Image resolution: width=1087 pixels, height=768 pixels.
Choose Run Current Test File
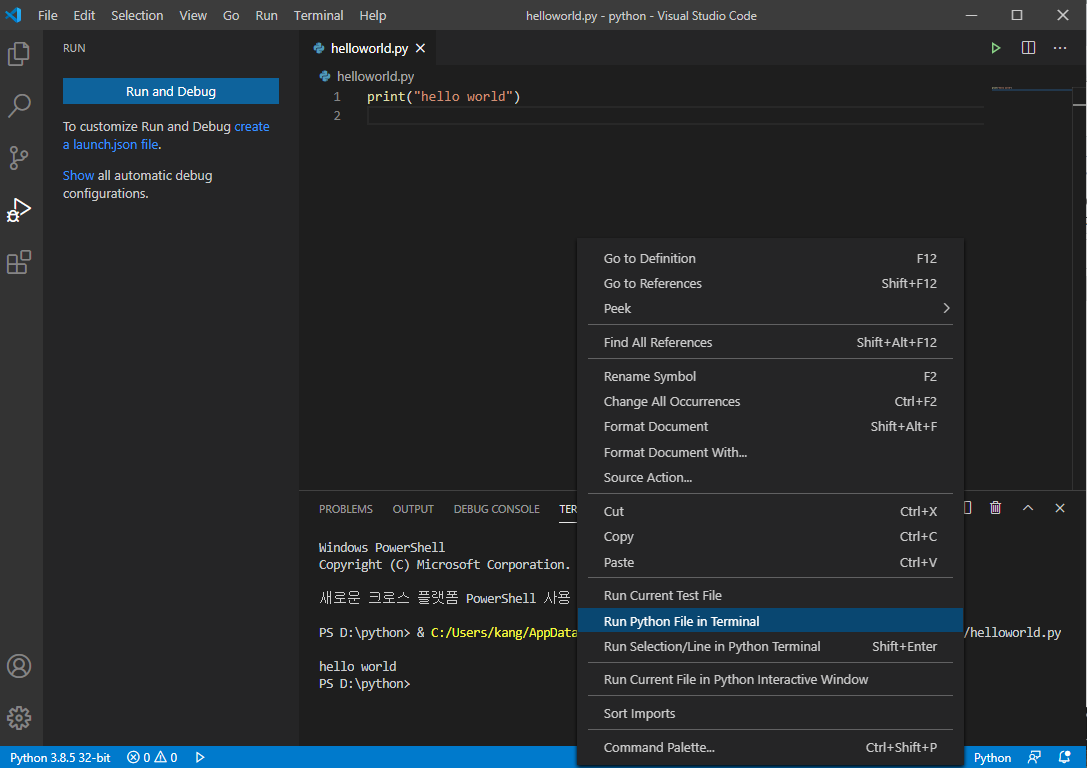coord(770,595)
